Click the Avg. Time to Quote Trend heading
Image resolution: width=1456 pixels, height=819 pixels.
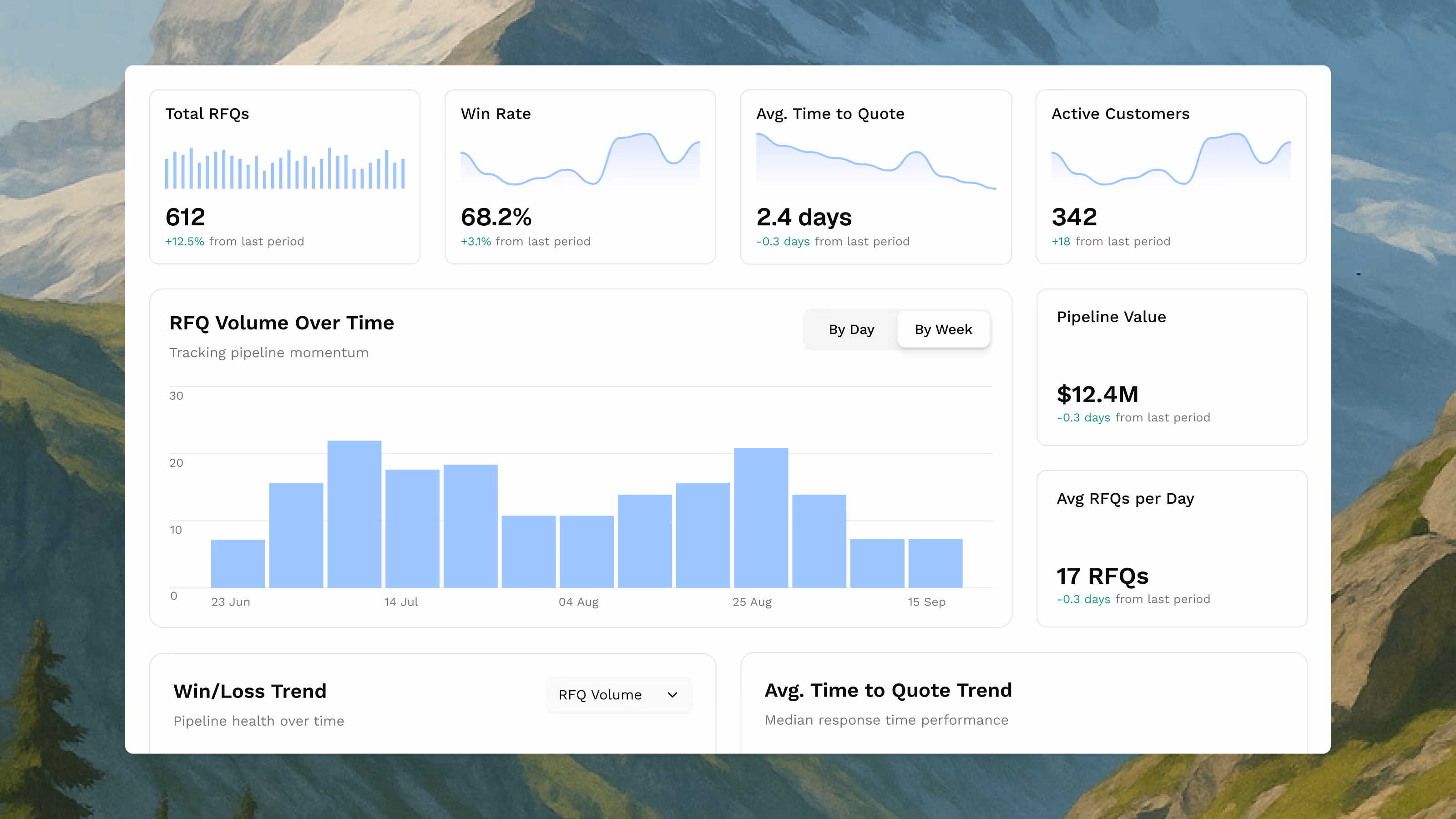888,690
